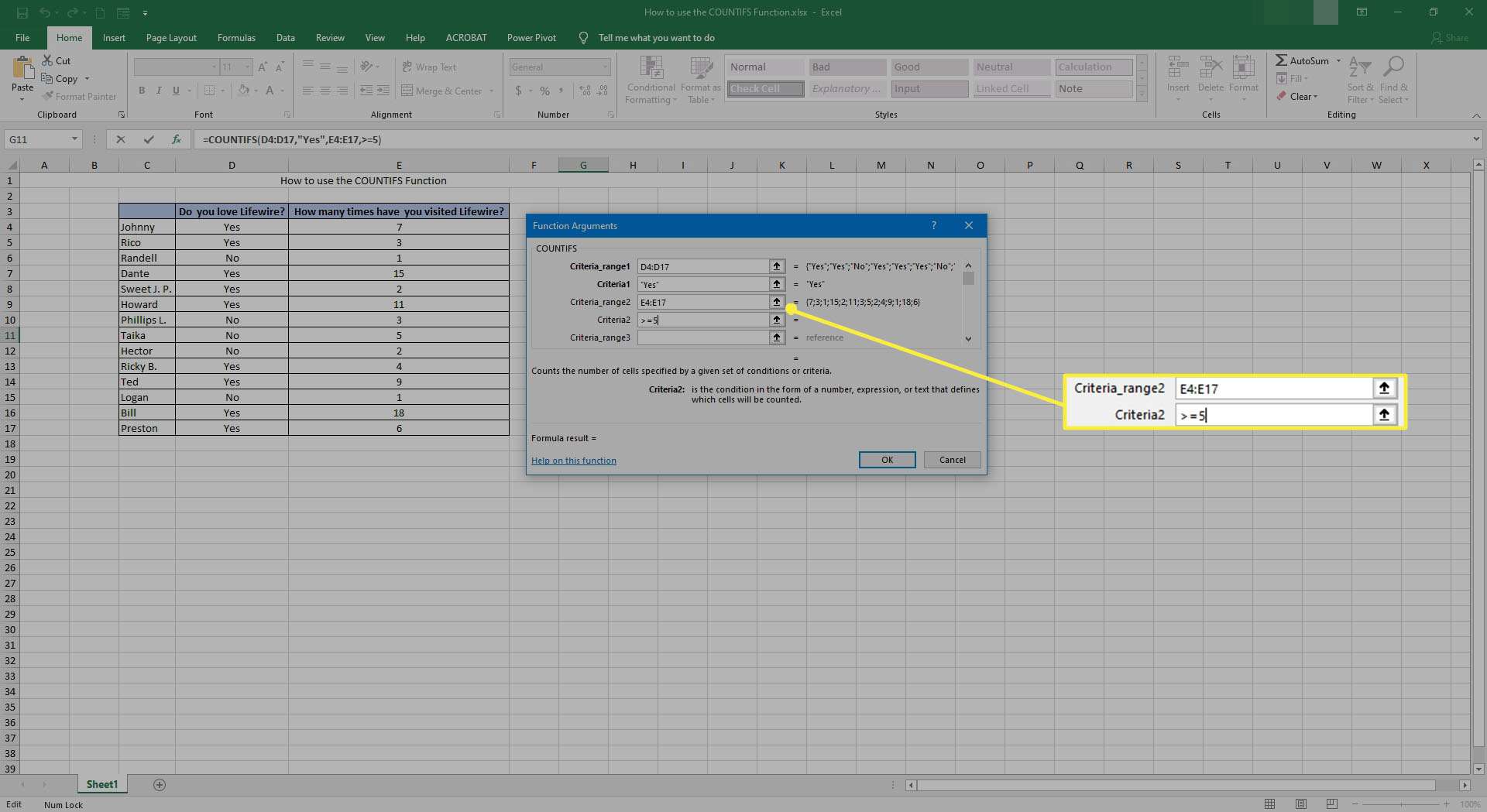Click the Save icon in title bar

(x=22, y=12)
